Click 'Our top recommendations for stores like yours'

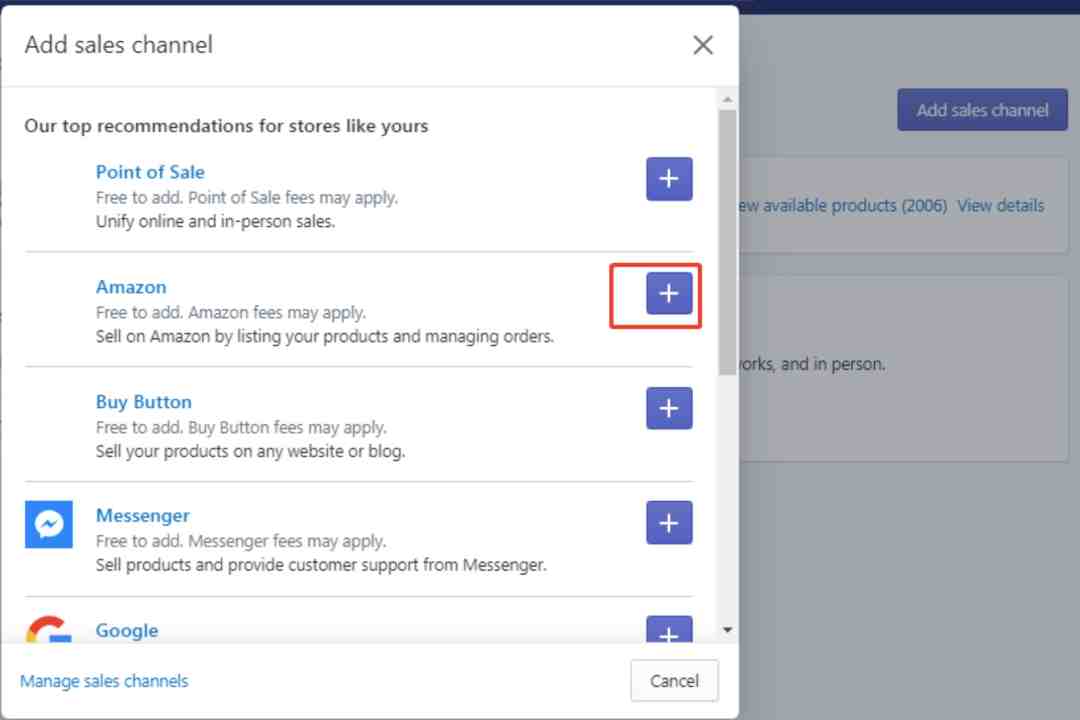point(227,126)
